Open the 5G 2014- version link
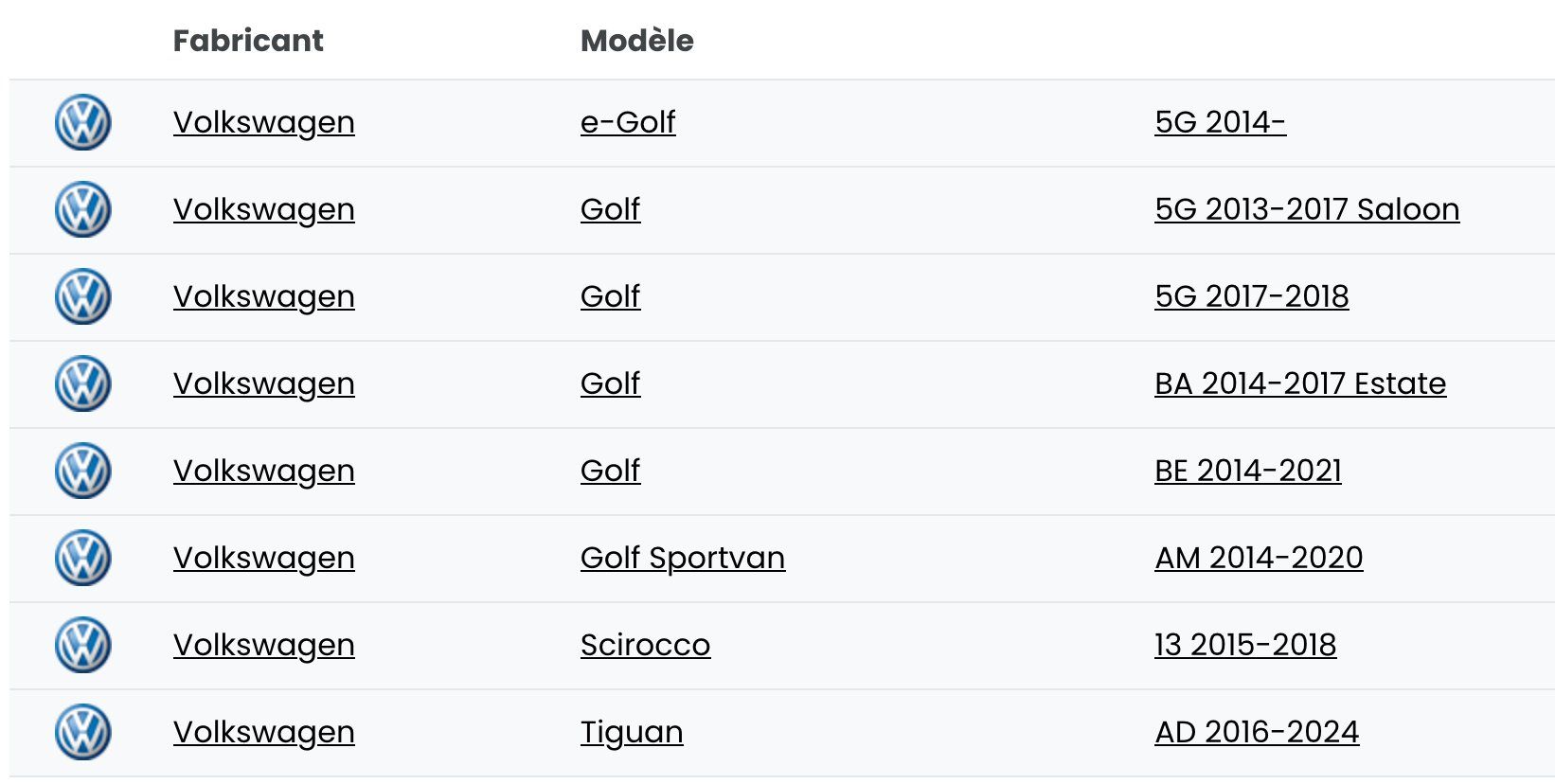Image resolution: width=1555 pixels, height=784 pixels. pos(1220,122)
